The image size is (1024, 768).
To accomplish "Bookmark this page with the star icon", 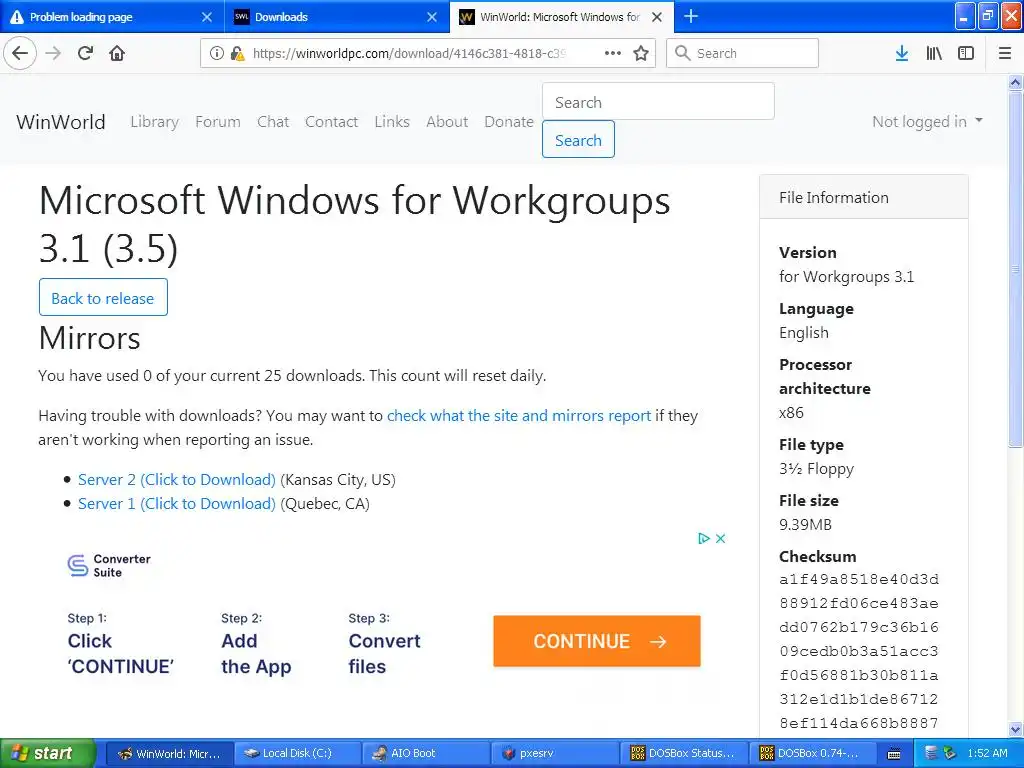I will coord(641,54).
